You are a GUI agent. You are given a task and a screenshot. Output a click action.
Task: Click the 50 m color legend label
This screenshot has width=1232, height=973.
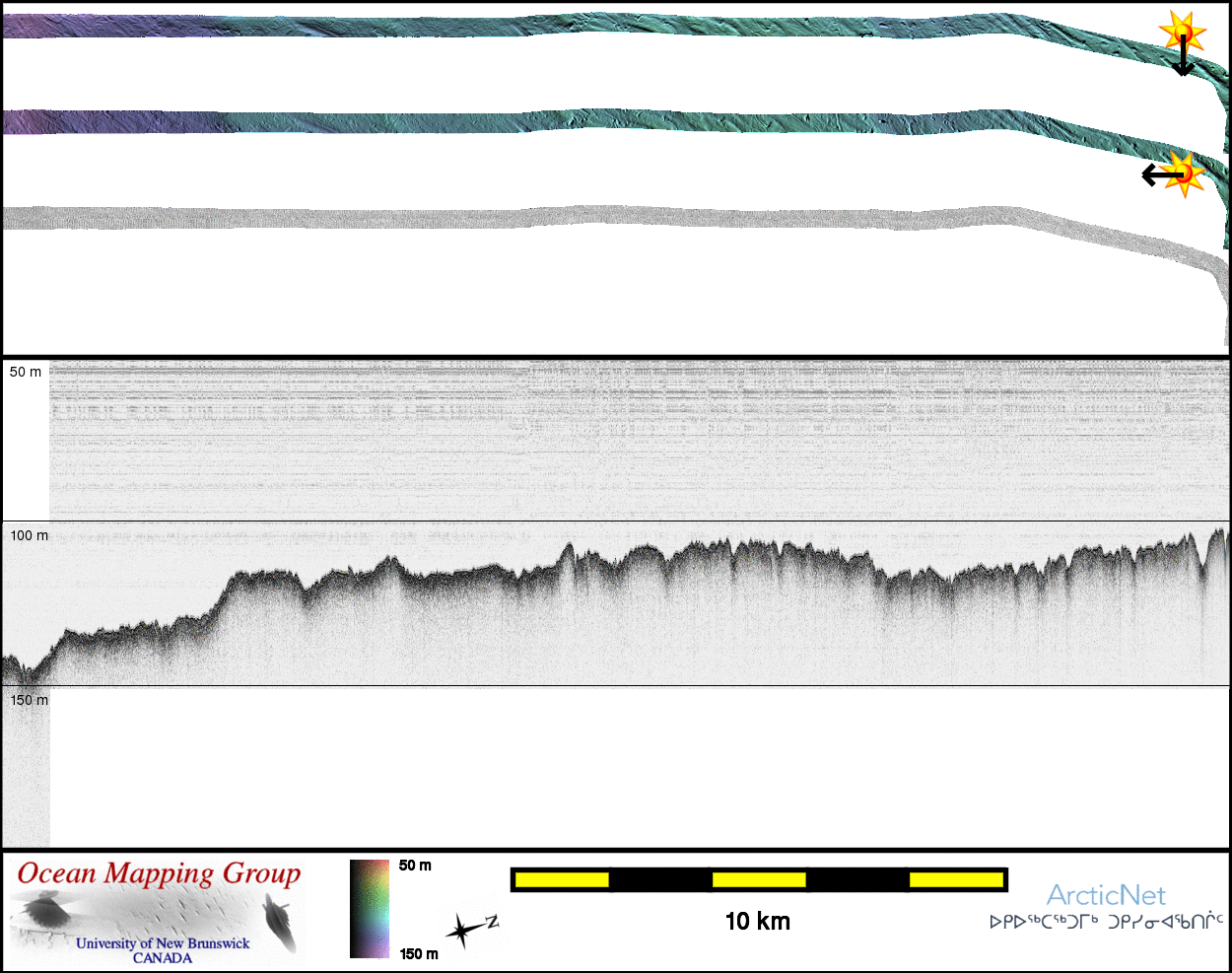415,866
